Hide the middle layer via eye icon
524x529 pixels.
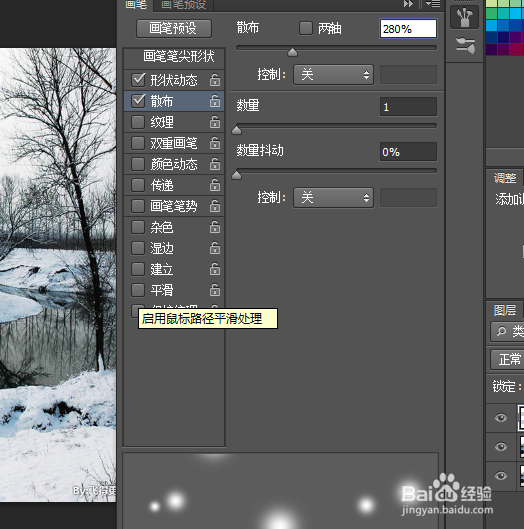click(x=501, y=447)
